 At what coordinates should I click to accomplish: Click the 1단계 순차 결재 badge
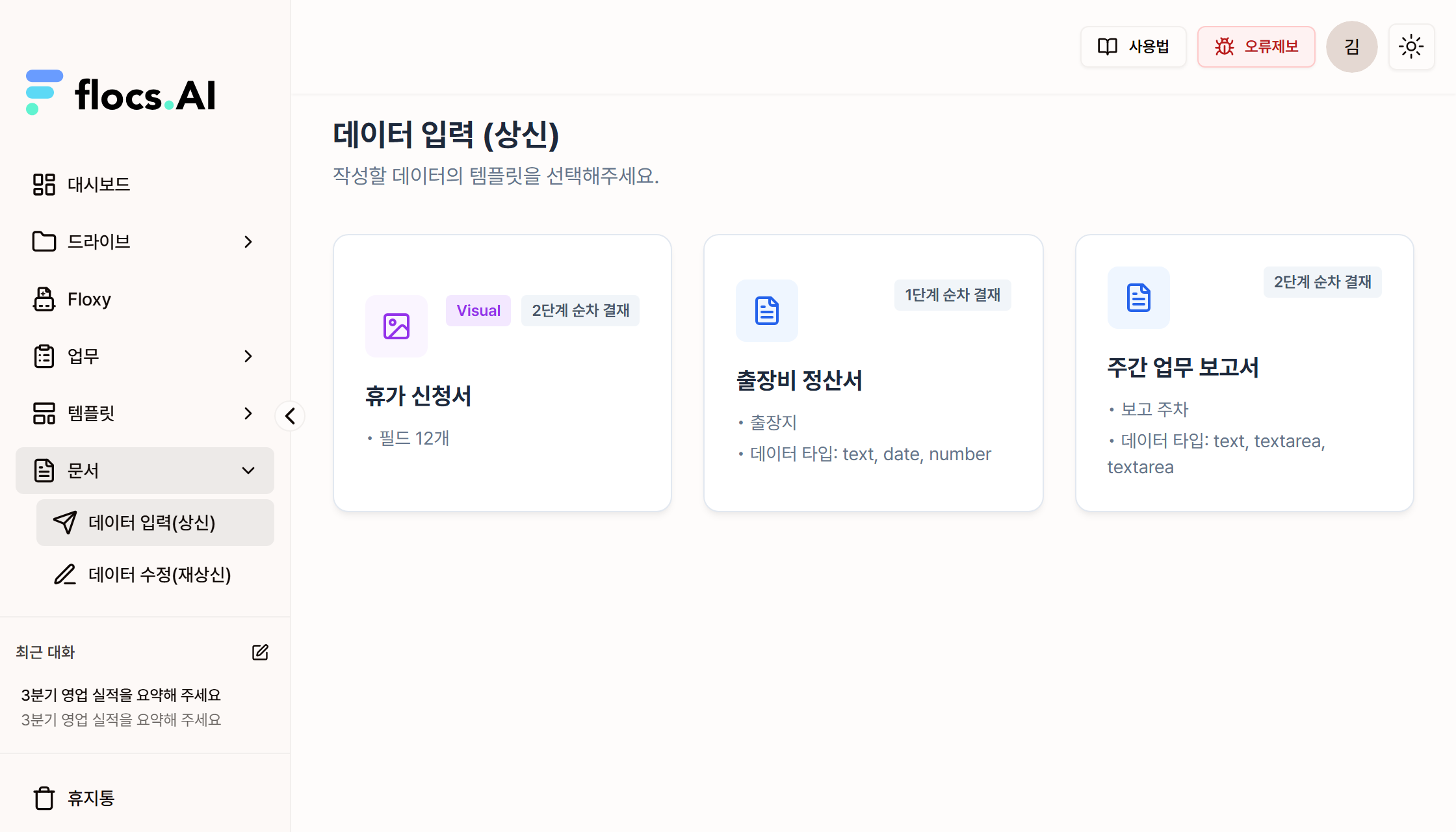click(953, 295)
